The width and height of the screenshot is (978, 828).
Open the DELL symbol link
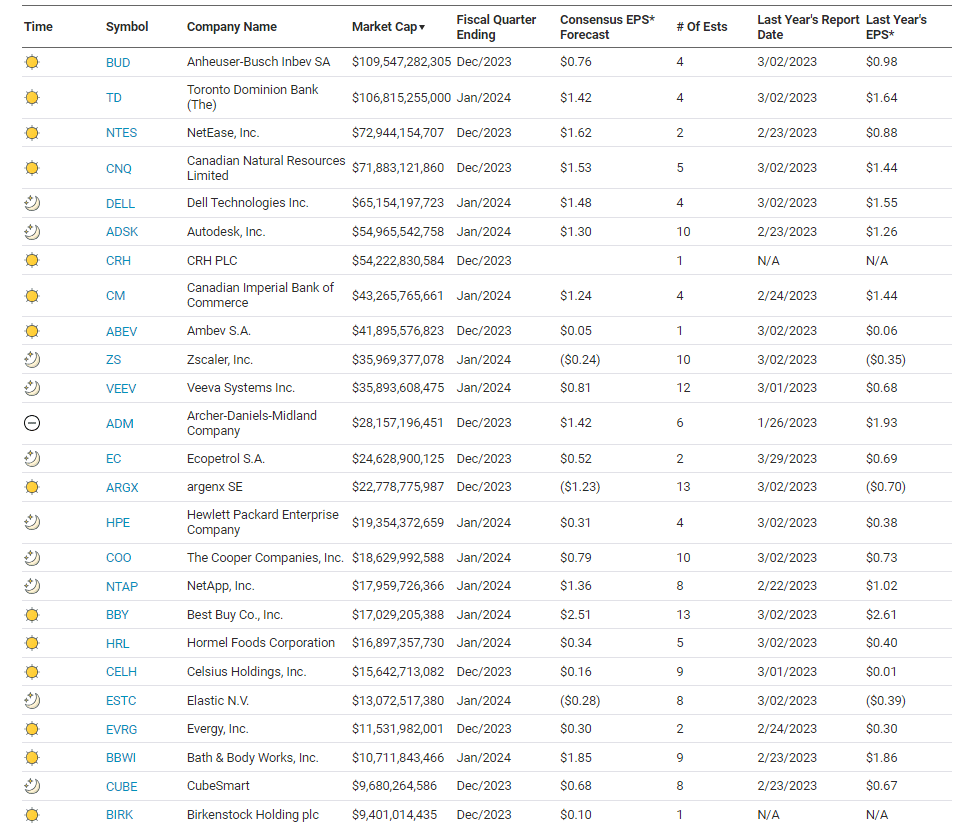click(x=120, y=203)
